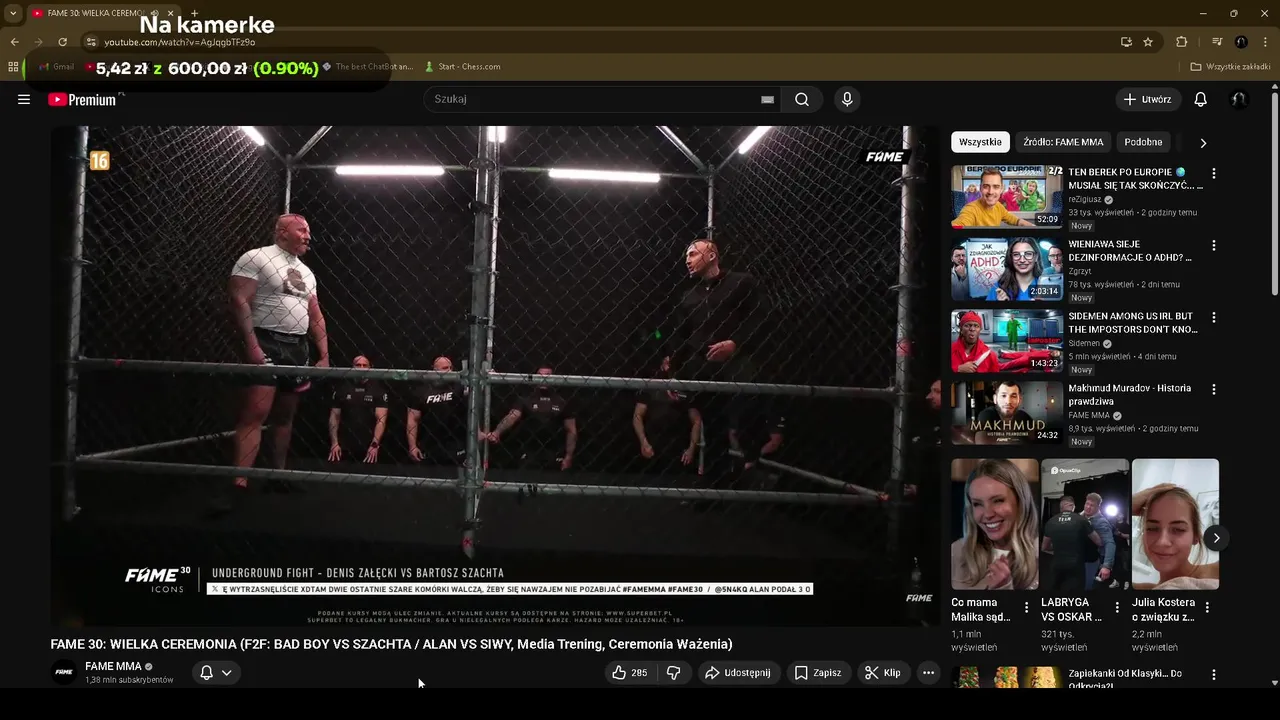
Task: Open options for LABRYGA VS OSKAR short
Action: pos(1117,607)
